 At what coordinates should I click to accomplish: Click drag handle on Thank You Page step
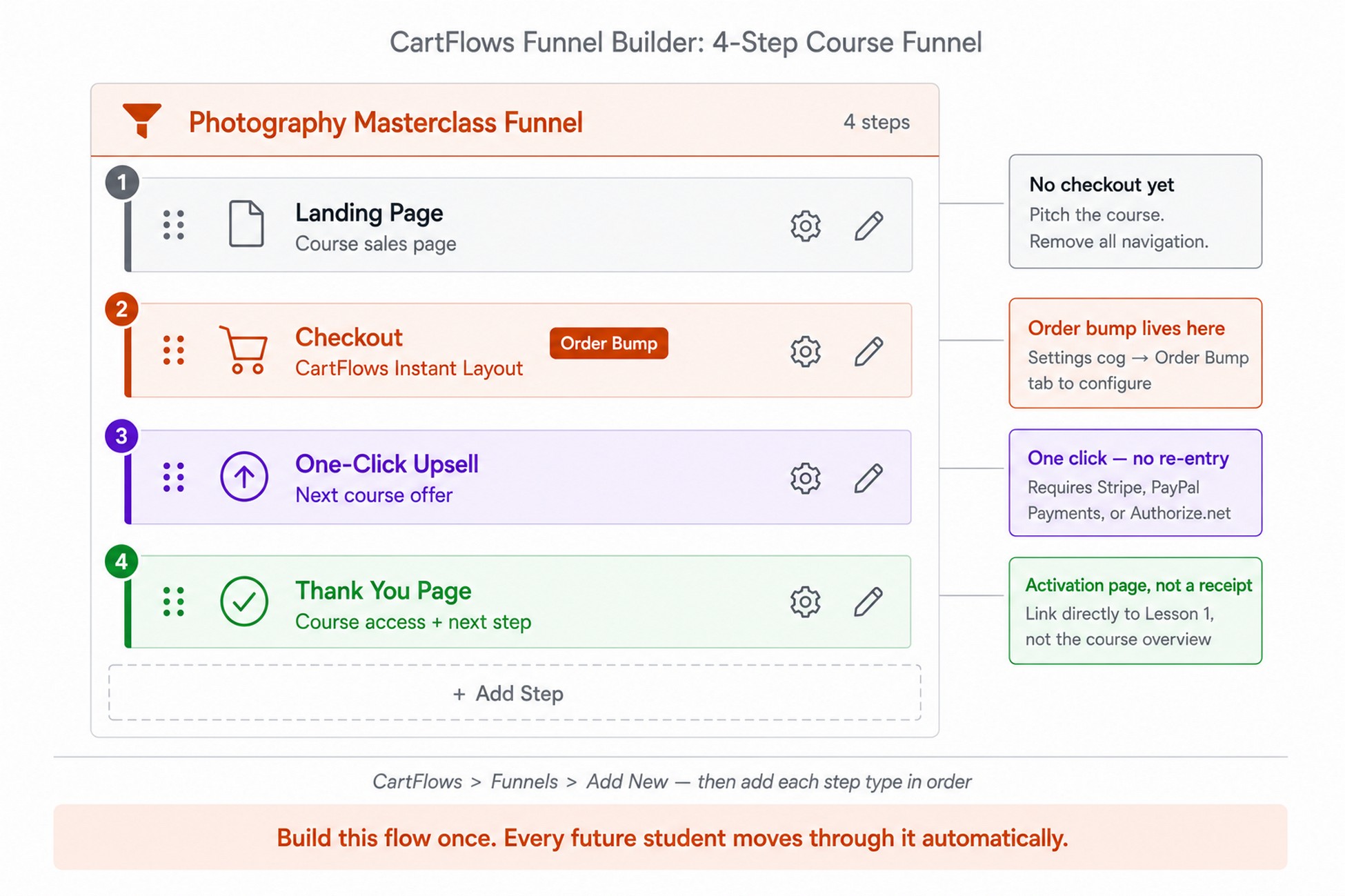click(174, 601)
